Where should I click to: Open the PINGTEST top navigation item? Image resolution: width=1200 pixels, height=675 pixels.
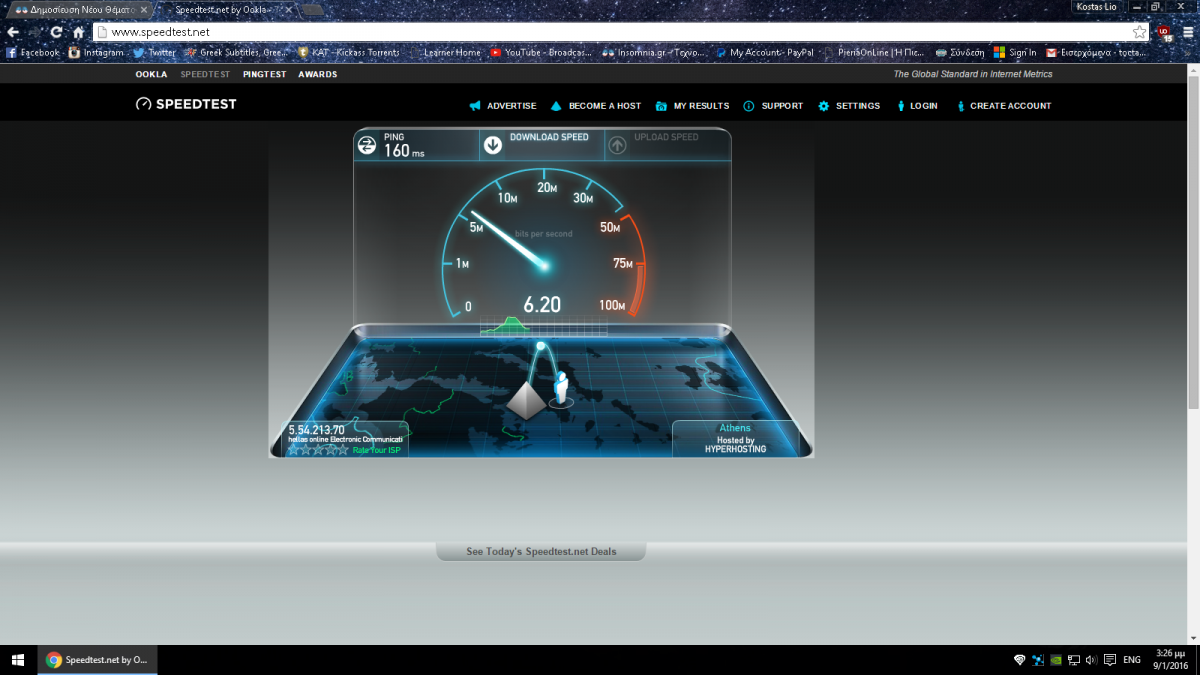tap(264, 74)
